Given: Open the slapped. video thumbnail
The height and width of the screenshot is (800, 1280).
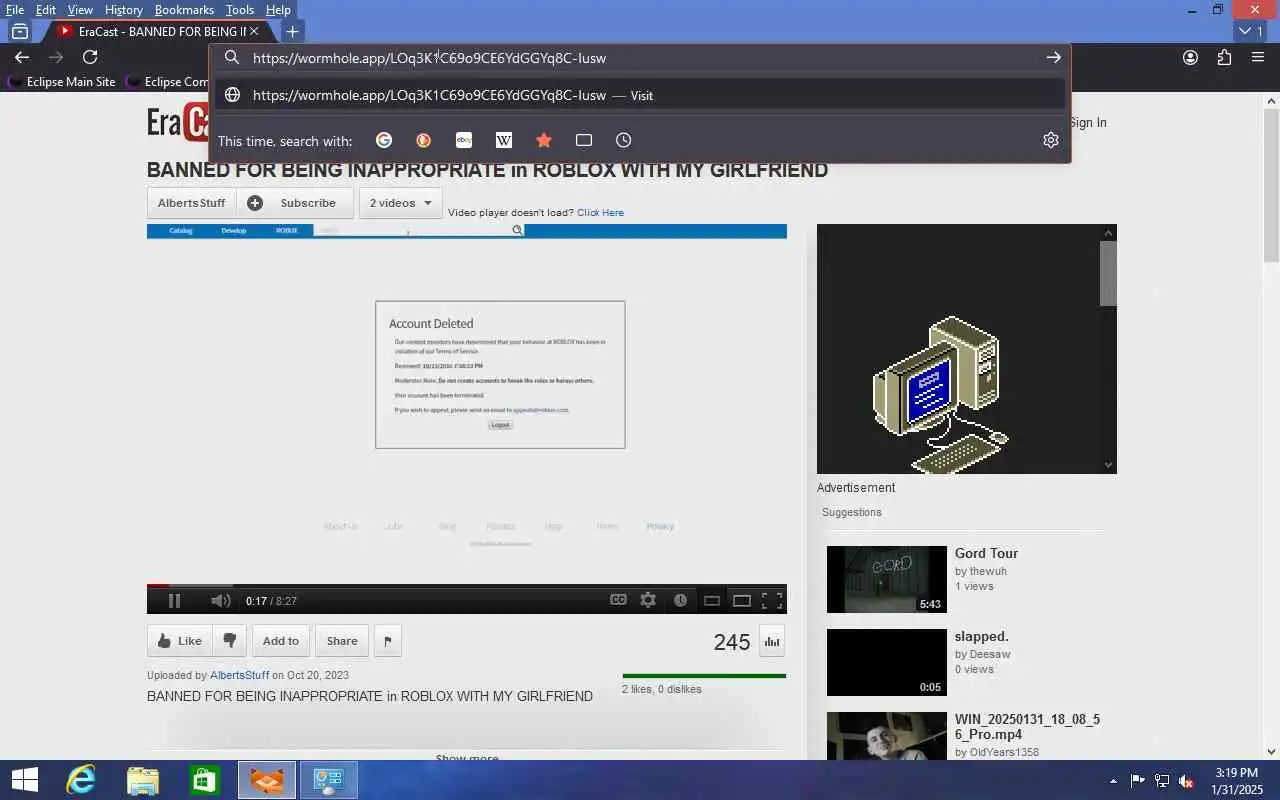Looking at the screenshot, I should (886, 662).
